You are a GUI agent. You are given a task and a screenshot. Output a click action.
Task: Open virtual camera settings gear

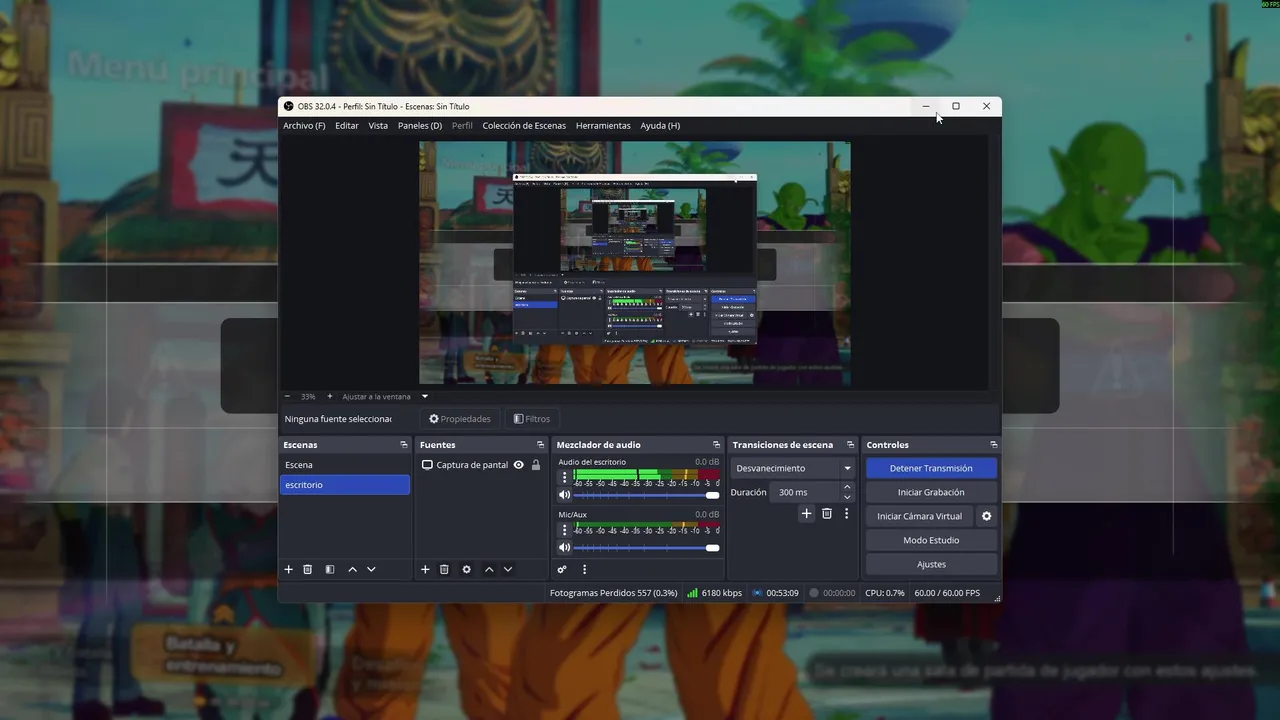pyautogui.click(x=986, y=516)
